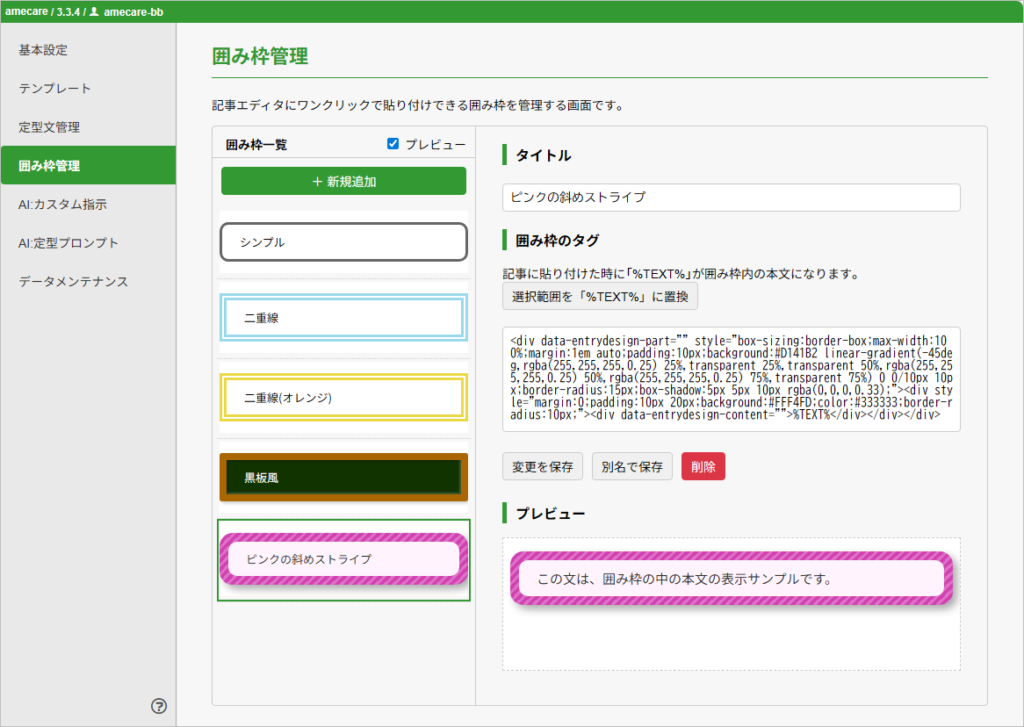Add a new frame with 新規追加
The image size is (1024, 727).
coord(344,181)
